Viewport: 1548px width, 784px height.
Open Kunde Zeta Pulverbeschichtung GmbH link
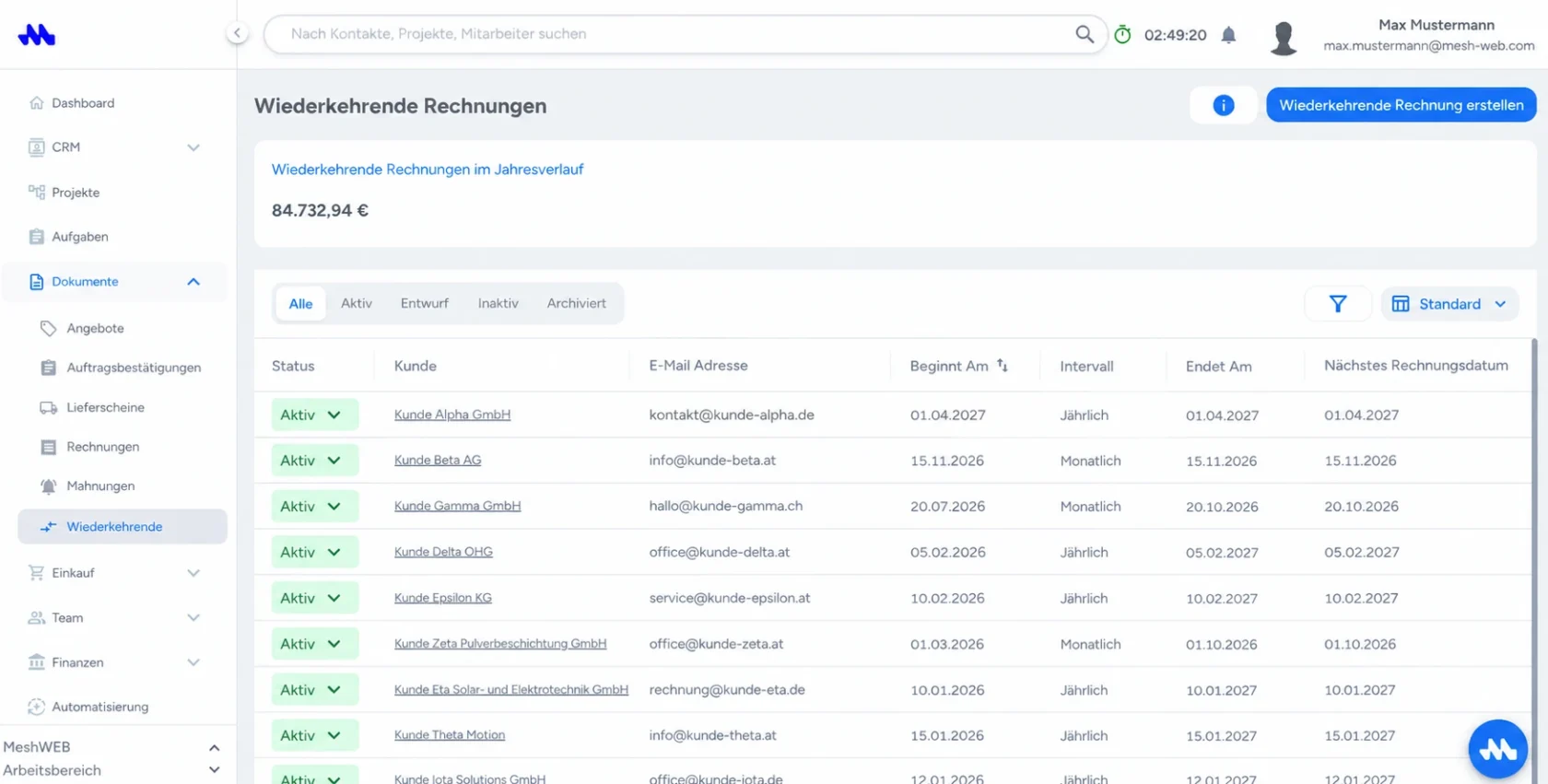[x=500, y=644]
